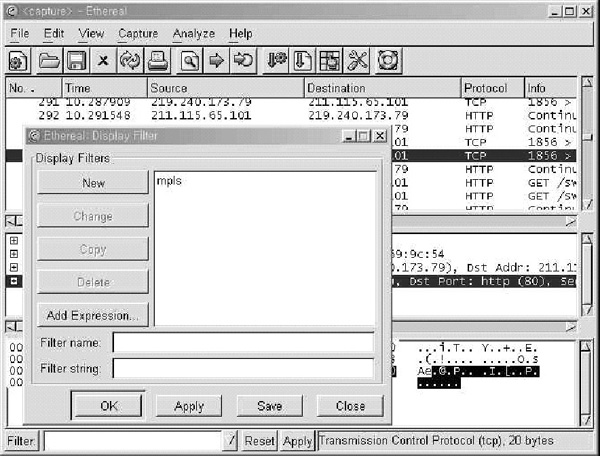Click hex pane scrollbar up arrow
The width and height of the screenshot is (600, 456).
click(x=587, y=347)
